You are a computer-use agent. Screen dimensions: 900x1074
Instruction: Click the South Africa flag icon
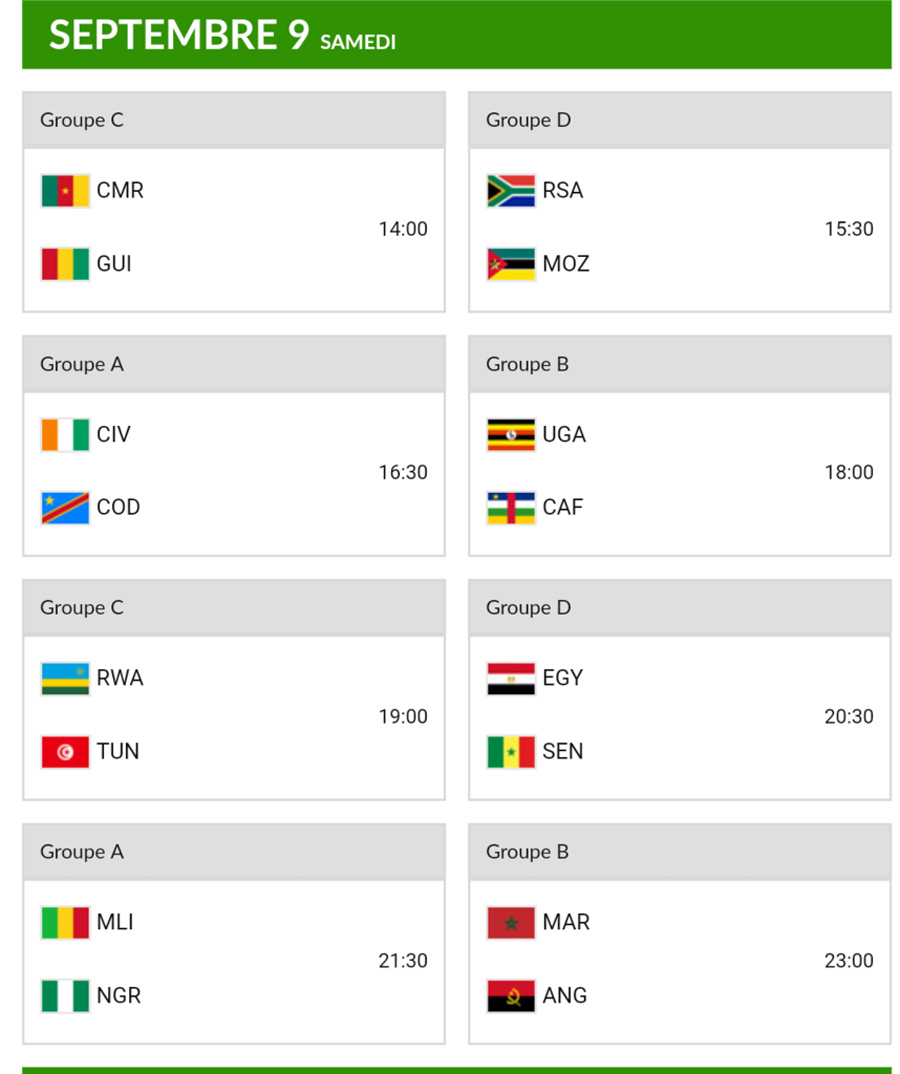pyautogui.click(x=511, y=190)
